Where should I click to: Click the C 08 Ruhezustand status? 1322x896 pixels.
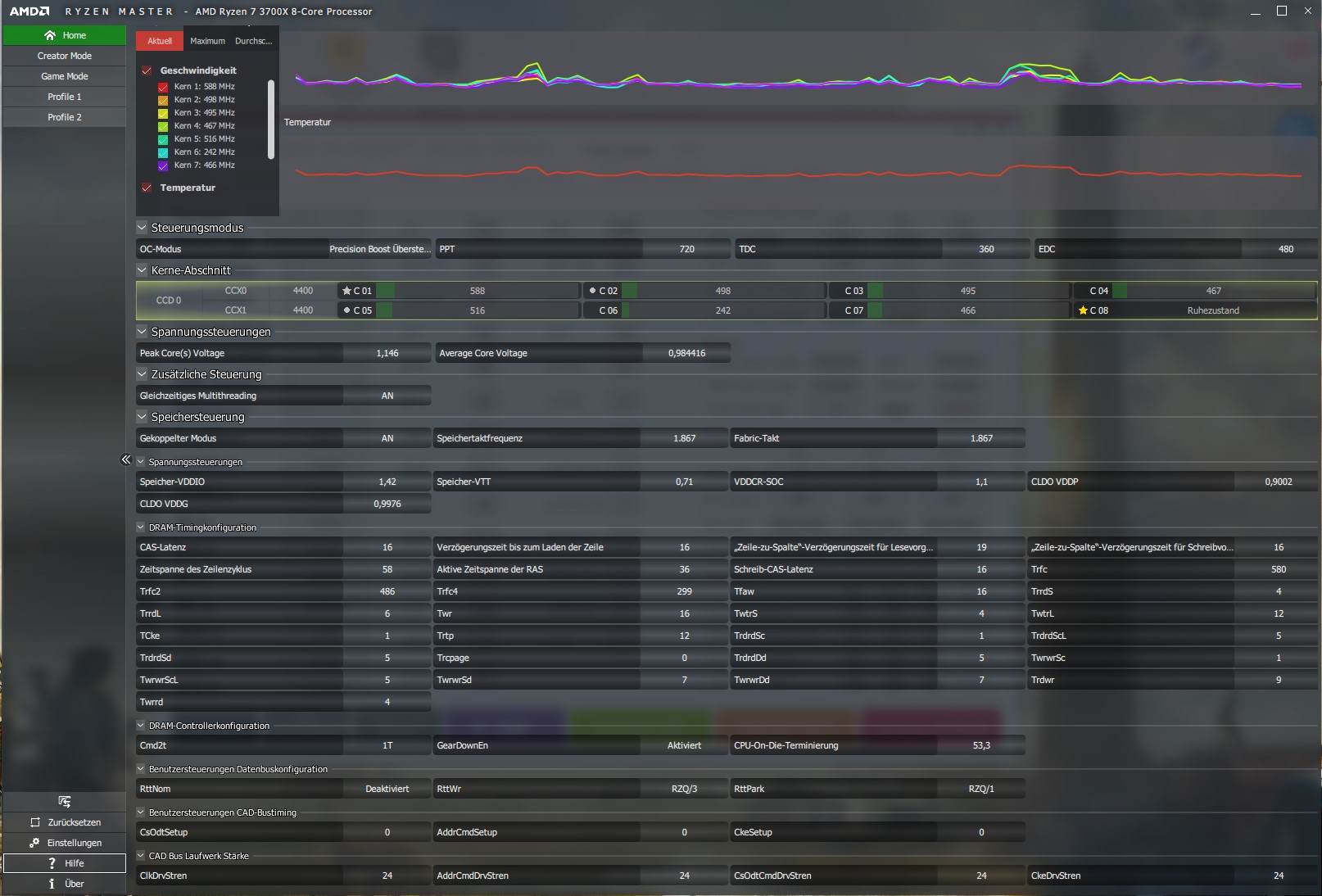point(1213,310)
